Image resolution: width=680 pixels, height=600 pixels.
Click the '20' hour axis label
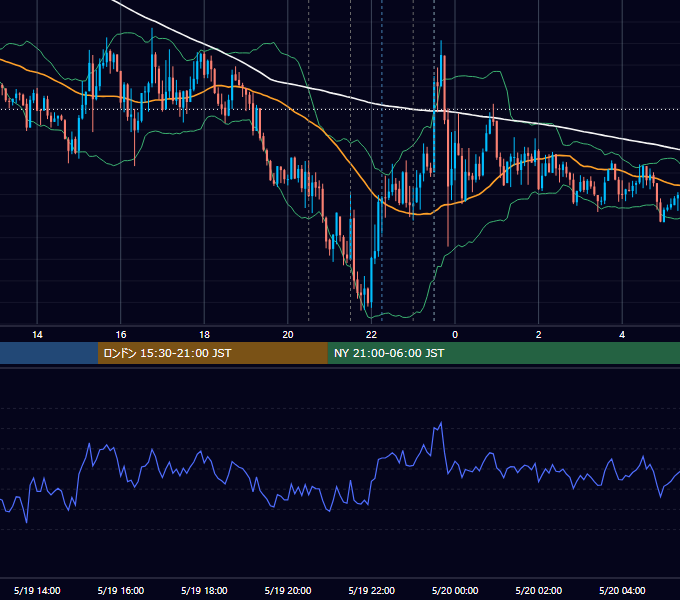click(x=288, y=335)
